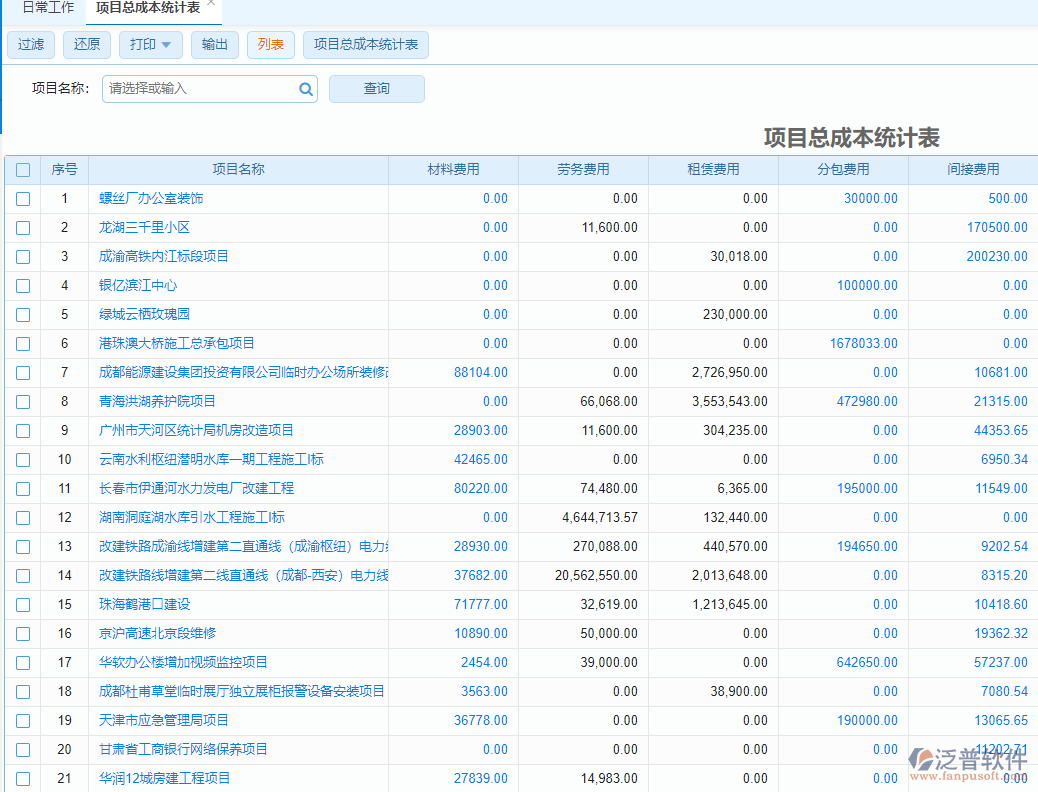Open the 龙湖三千里小区 project link
Screen dimensions: 1038x792
tap(143, 227)
